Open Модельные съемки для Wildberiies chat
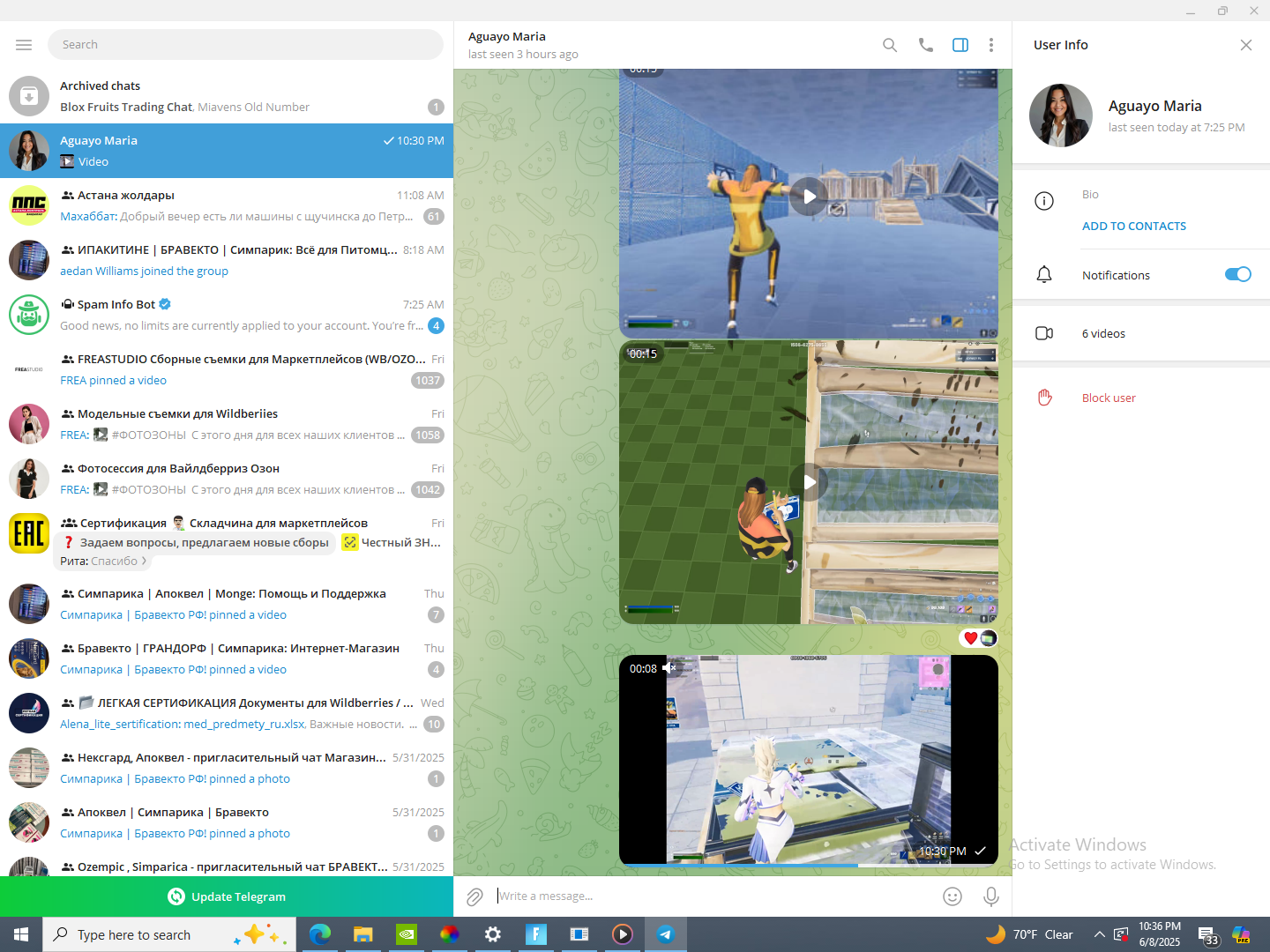1270x952 pixels. pyautogui.click(x=227, y=424)
